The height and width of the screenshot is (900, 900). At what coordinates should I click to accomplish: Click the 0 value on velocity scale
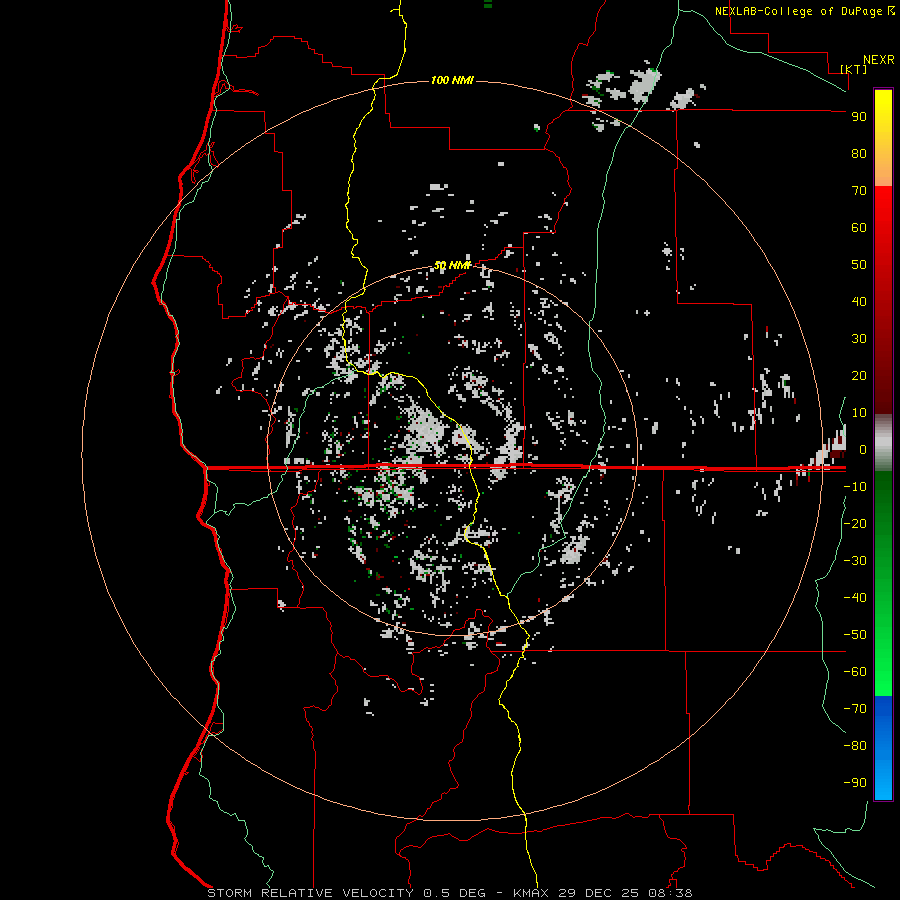(862, 450)
